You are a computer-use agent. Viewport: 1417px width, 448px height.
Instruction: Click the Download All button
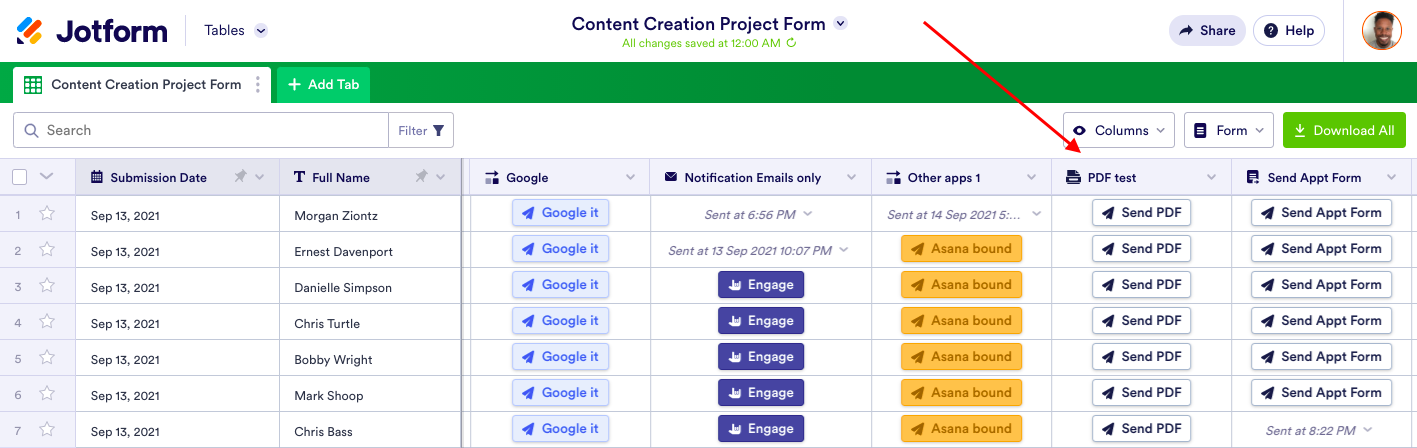point(1344,130)
